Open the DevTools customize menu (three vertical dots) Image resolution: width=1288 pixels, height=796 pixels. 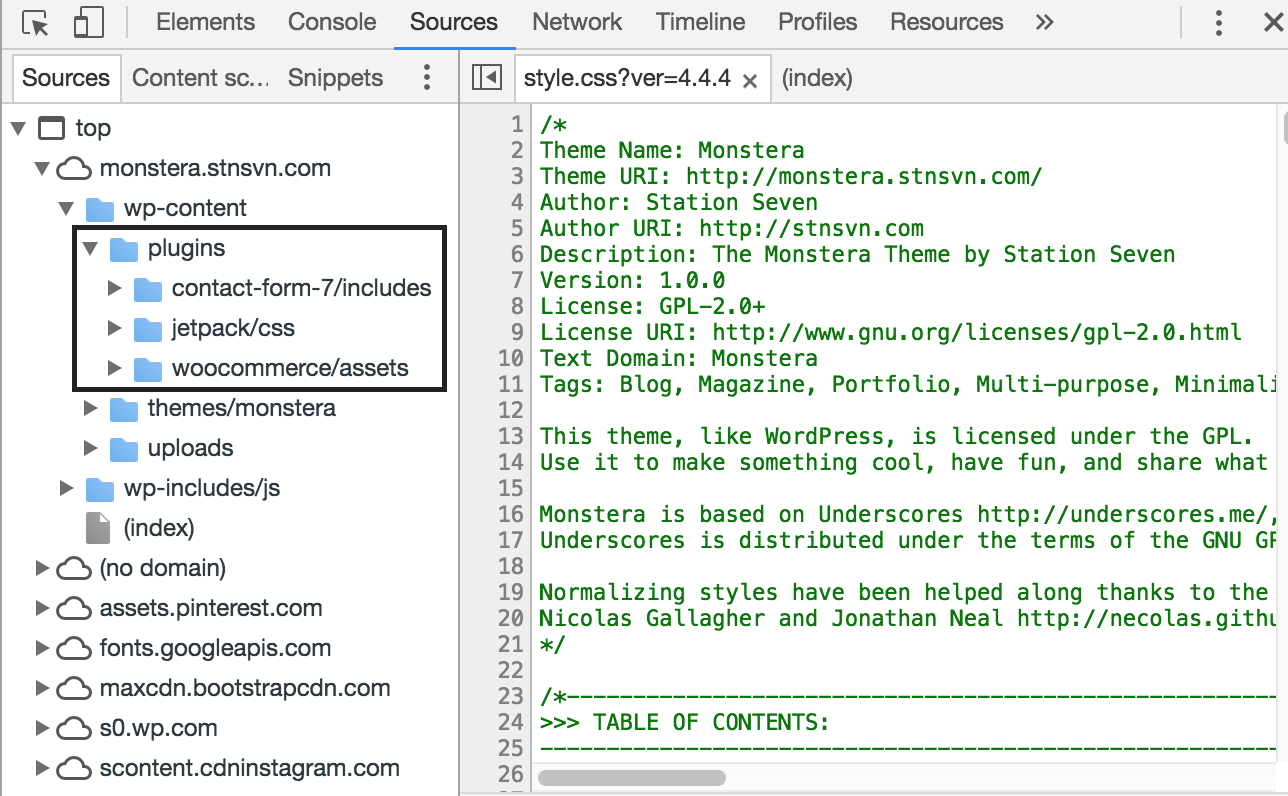(x=1218, y=21)
